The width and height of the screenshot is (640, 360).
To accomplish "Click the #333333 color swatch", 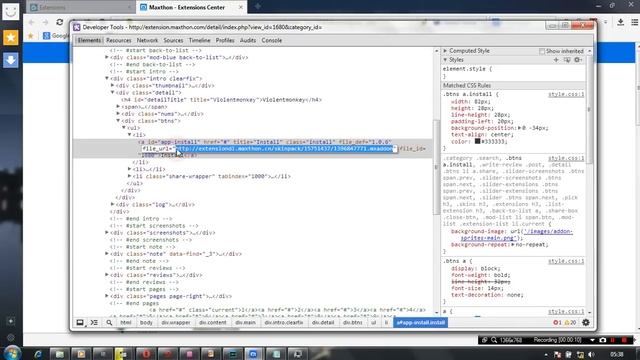I will coord(477,141).
